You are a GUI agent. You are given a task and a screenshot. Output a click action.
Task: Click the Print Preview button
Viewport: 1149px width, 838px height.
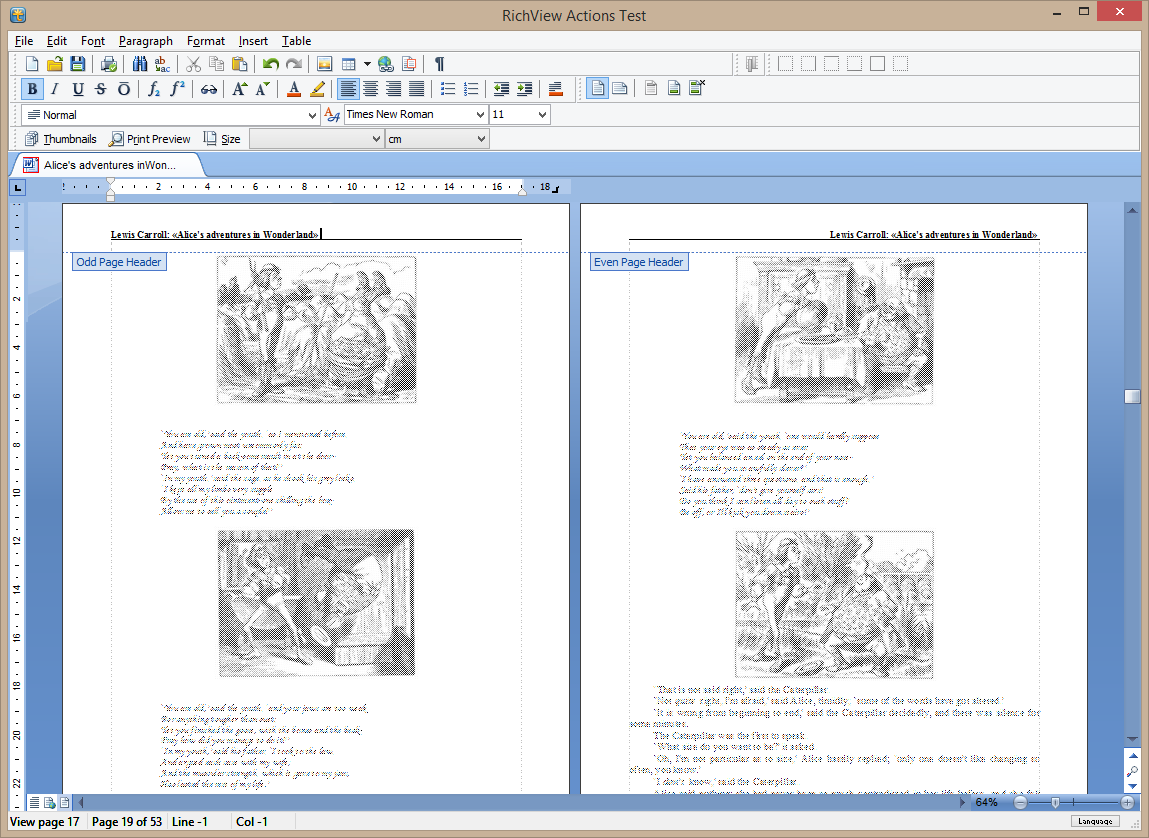(x=149, y=139)
